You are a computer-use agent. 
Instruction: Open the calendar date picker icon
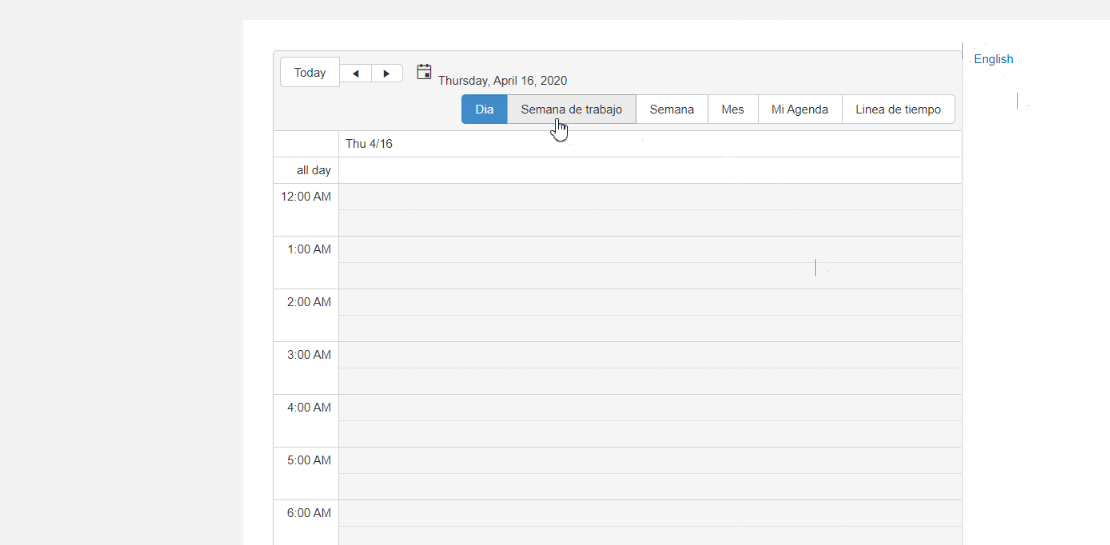pos(424,71)
